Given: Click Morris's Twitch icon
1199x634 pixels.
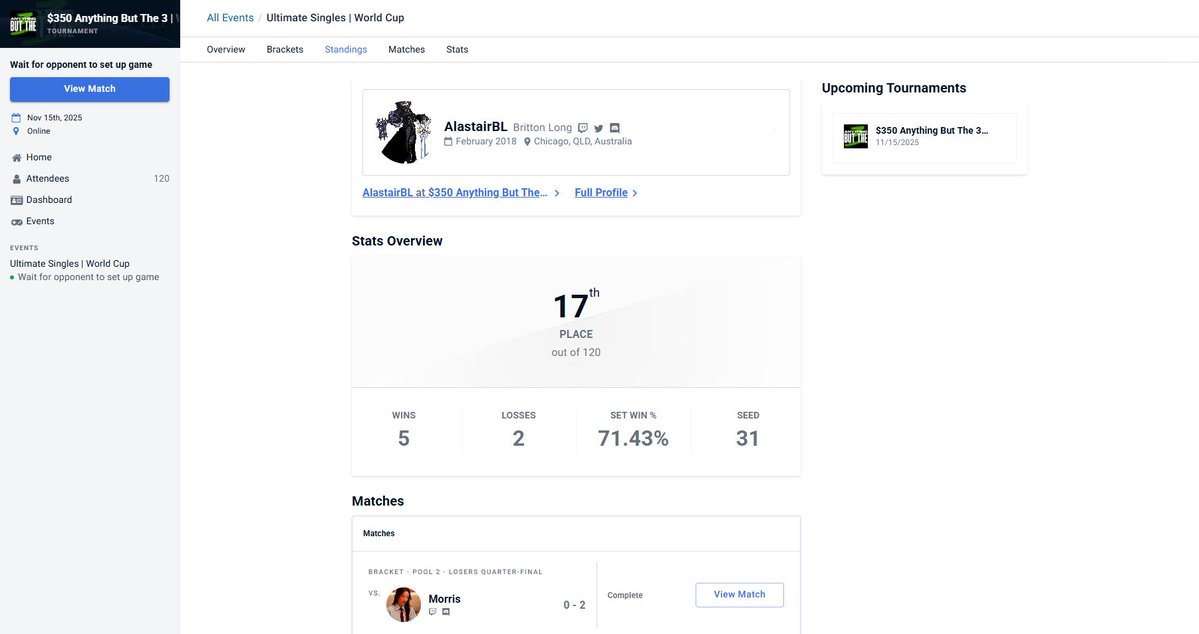Looking at the screenshot, I should click(x=433, y=612).
